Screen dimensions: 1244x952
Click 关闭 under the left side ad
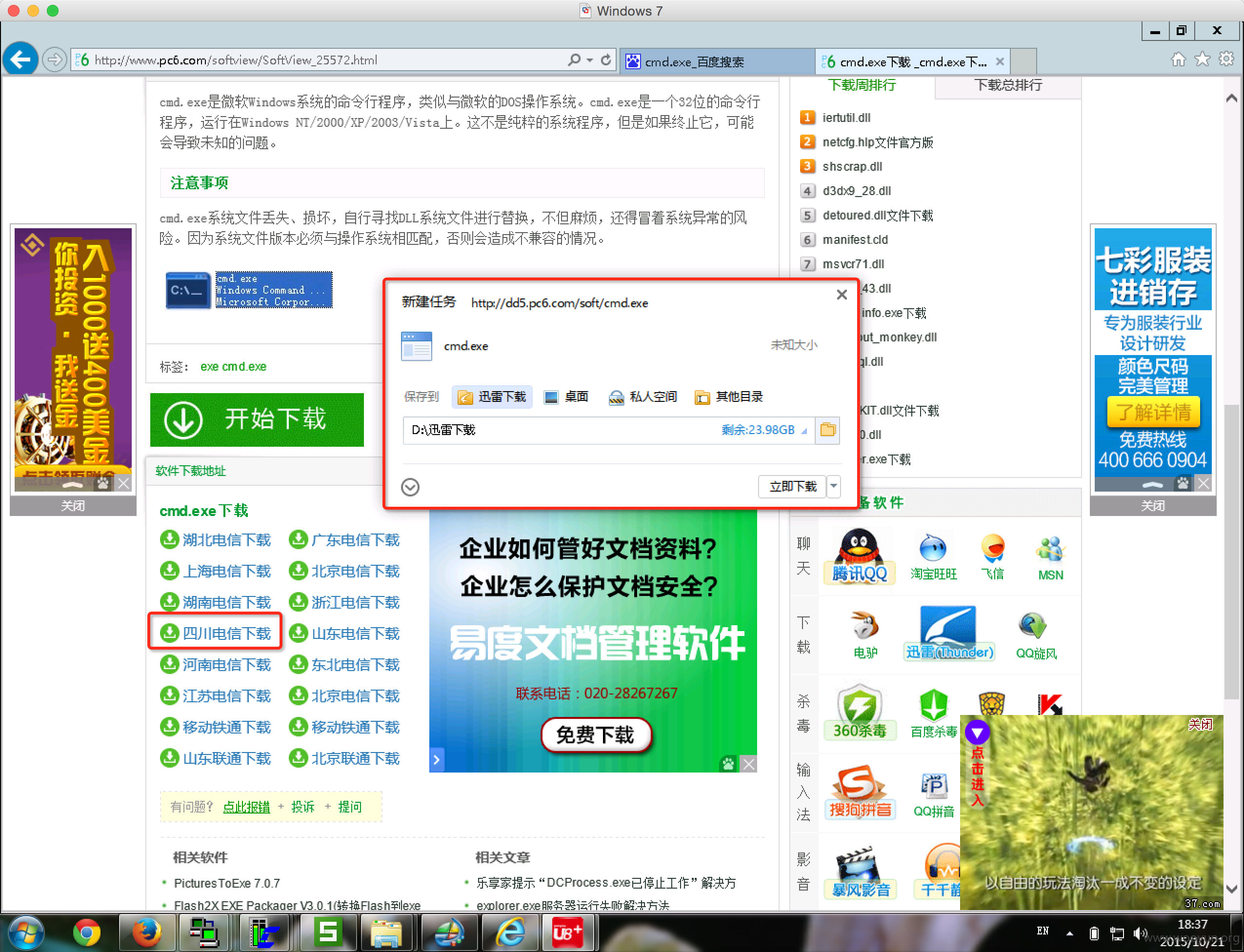pos(73,505)
